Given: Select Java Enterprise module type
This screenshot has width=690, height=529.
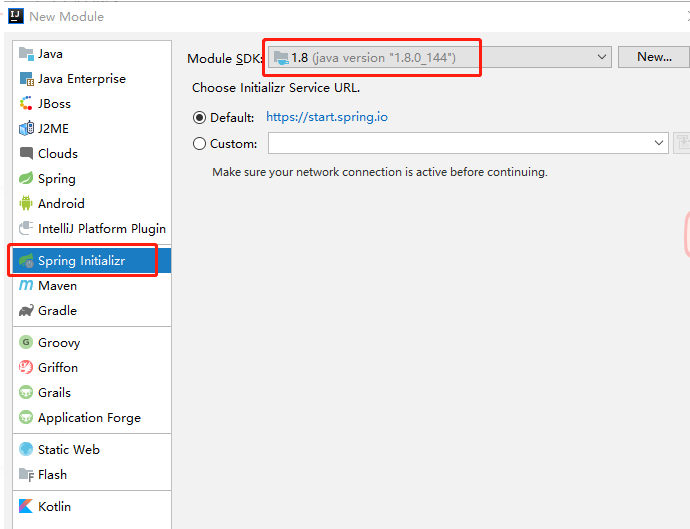Looking at the screenshot, I should [x=92, y=79].
